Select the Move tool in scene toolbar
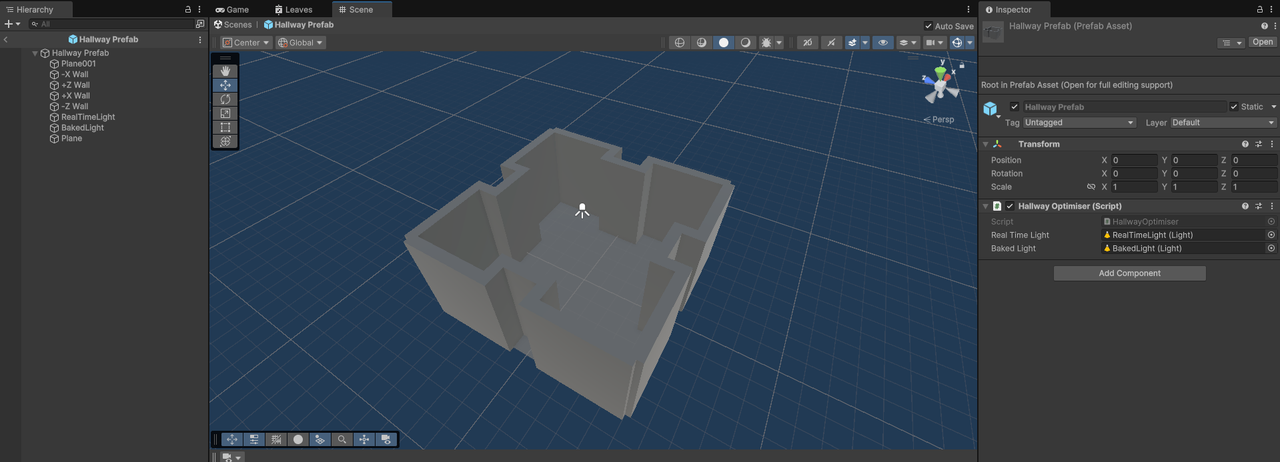This screenshot has height=462, width=1280. tap(226, 85)
